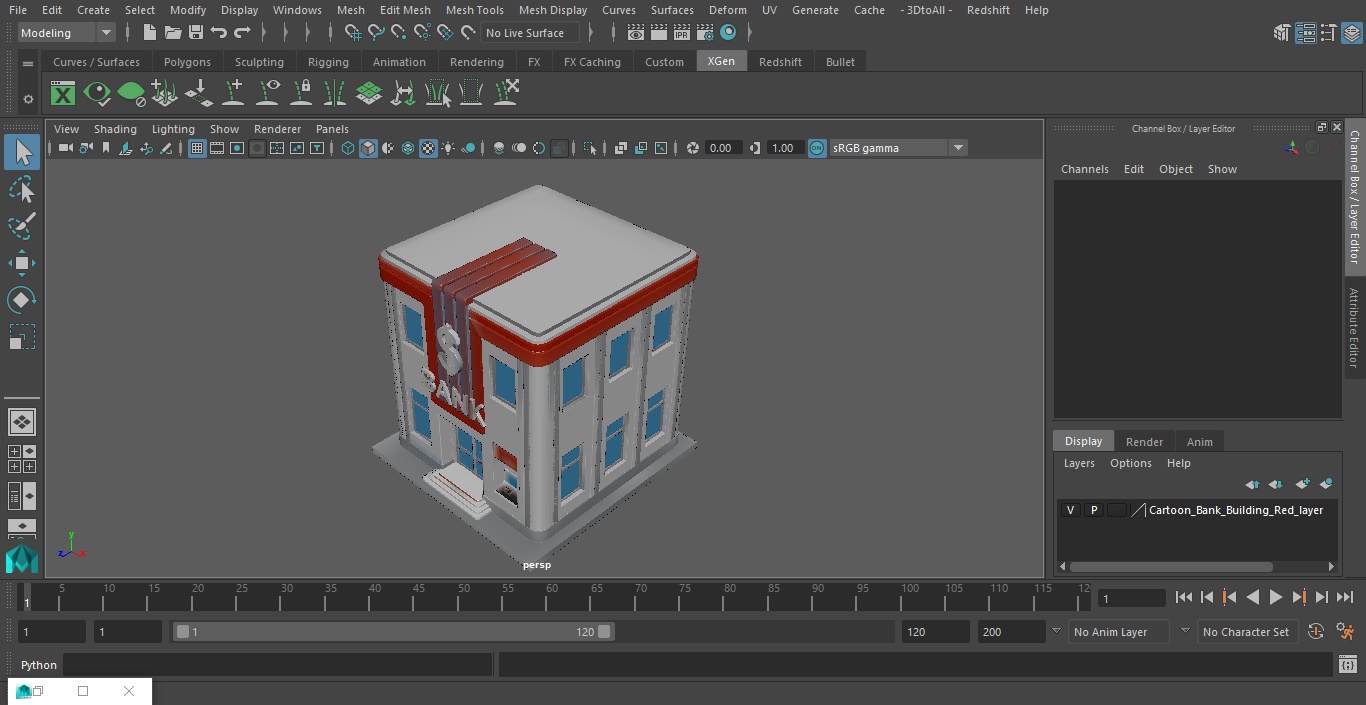Screen dimensions: 1366x705
Task: Switch Python command language toggle
Action: click(39, 665)
